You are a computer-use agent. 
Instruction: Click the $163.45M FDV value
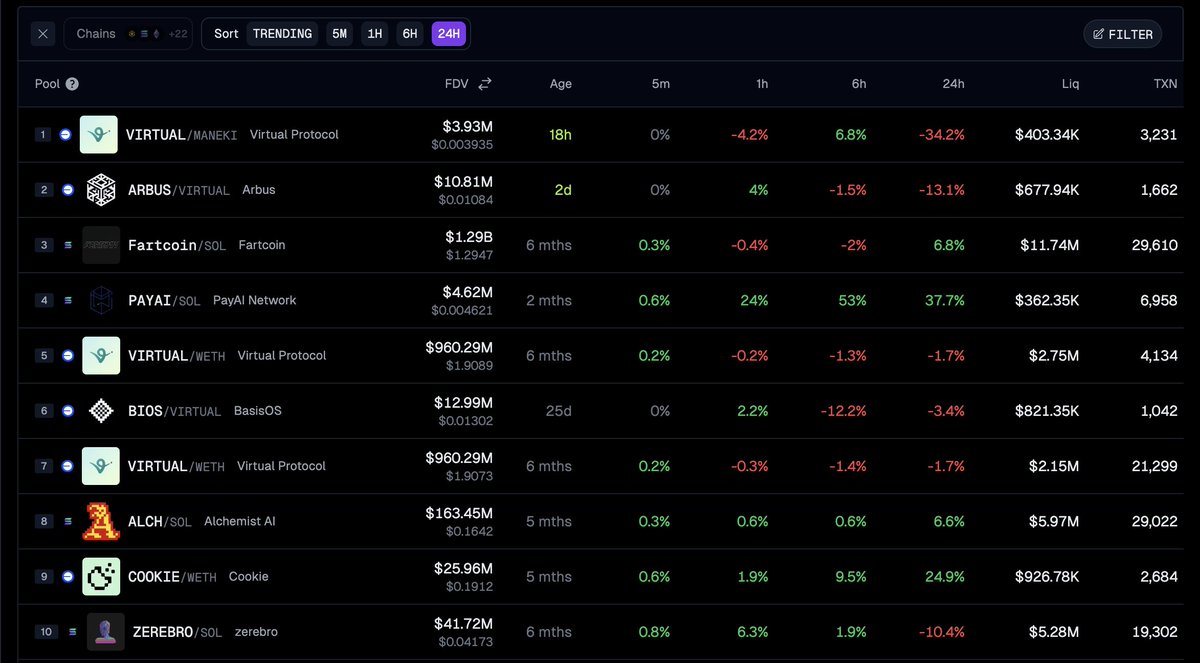(460, 513)
